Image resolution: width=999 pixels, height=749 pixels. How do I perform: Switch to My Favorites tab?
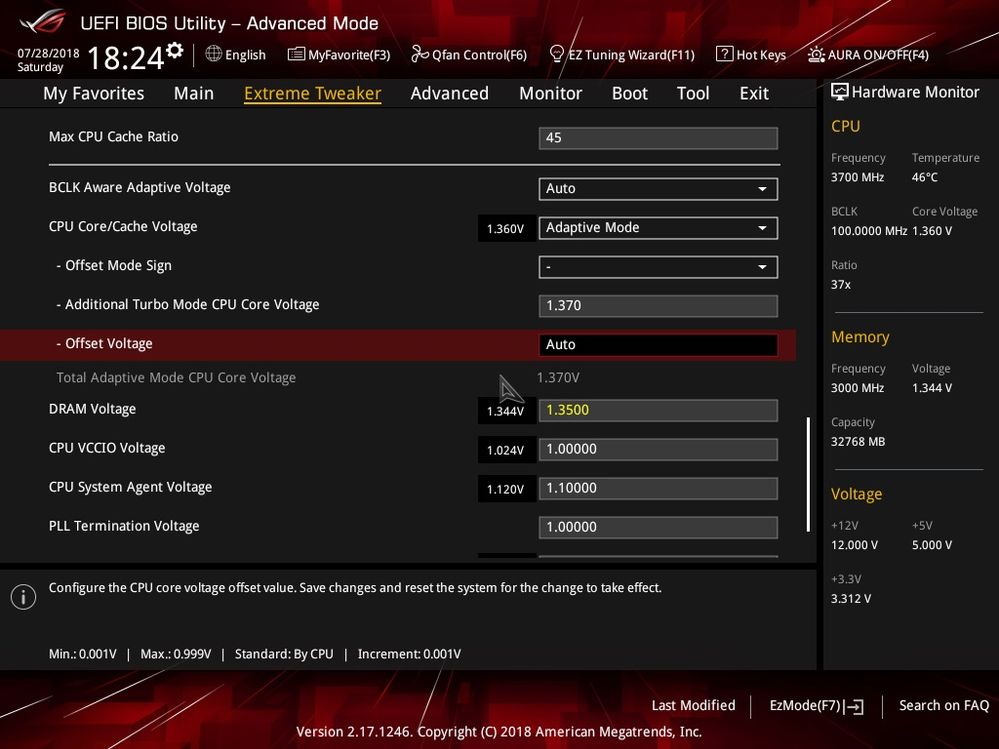(x=94, y=94)
